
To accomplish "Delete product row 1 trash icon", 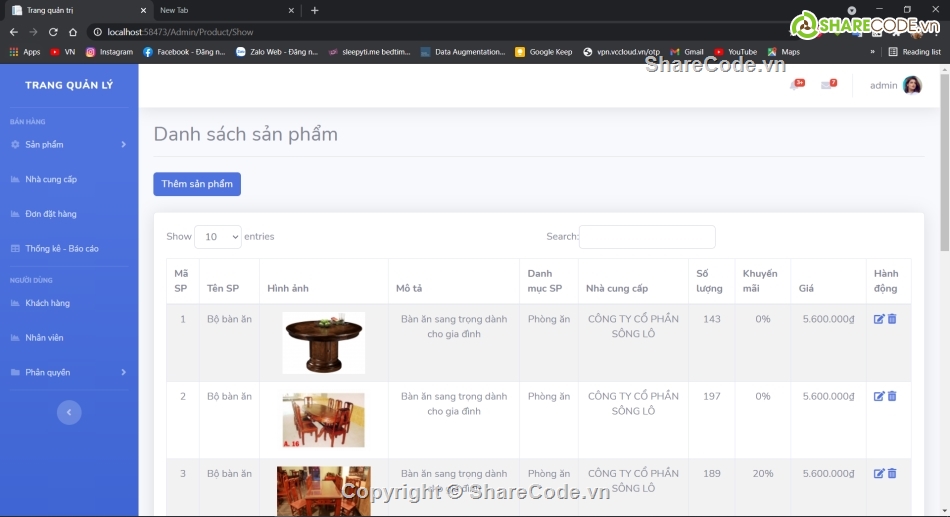I will coord(892,319).
